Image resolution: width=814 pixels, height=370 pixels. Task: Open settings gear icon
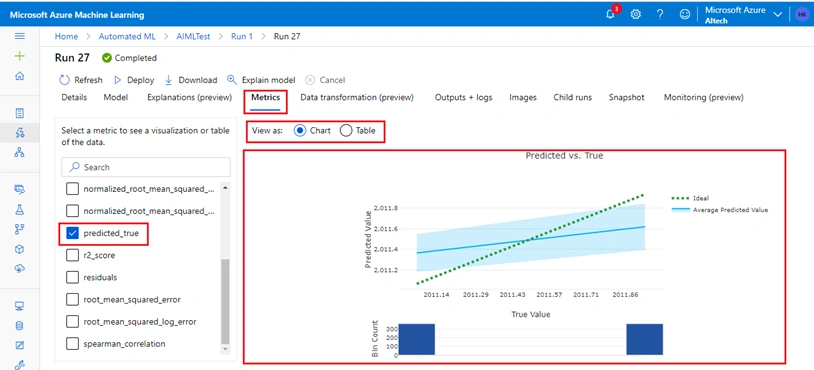coord(635,15)
